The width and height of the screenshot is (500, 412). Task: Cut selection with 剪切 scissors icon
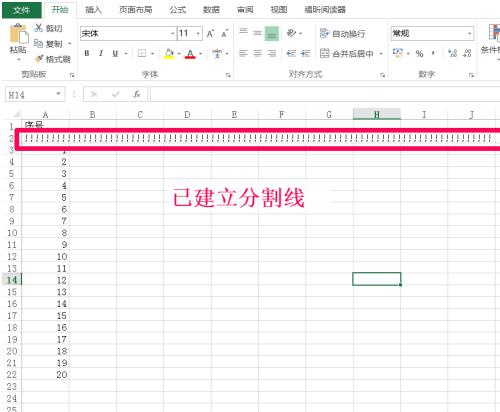[39, 28]
